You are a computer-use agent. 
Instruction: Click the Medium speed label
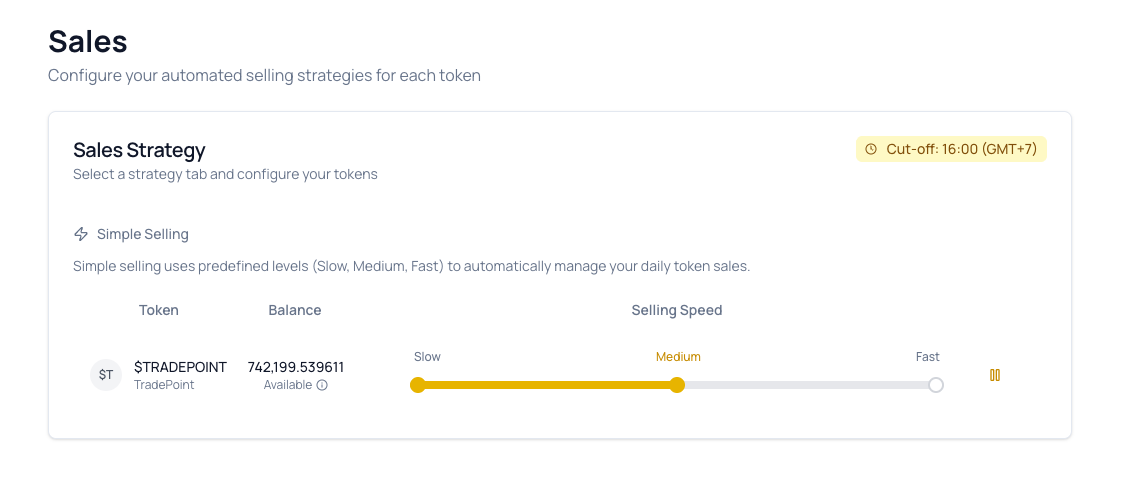tap(678, 357)
